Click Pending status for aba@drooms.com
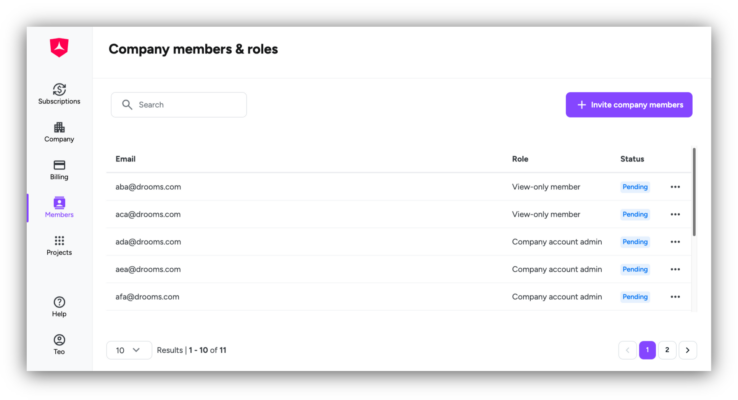The height and width of the screenshot is (400, 738). [635, 187]
